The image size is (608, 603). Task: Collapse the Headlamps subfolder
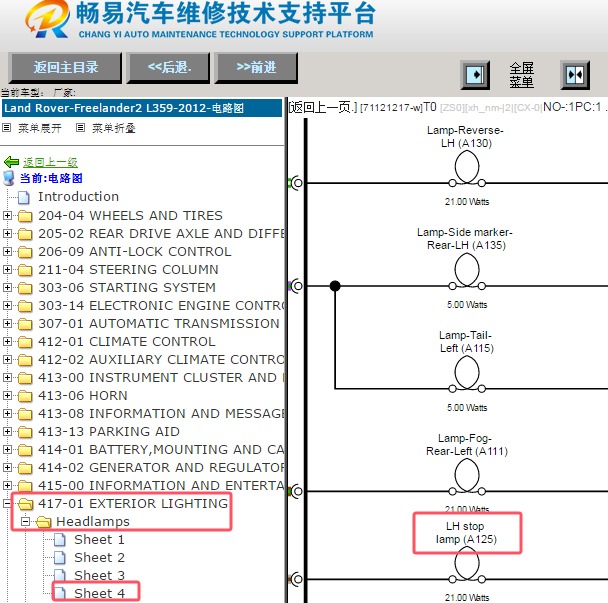[25, 521]
